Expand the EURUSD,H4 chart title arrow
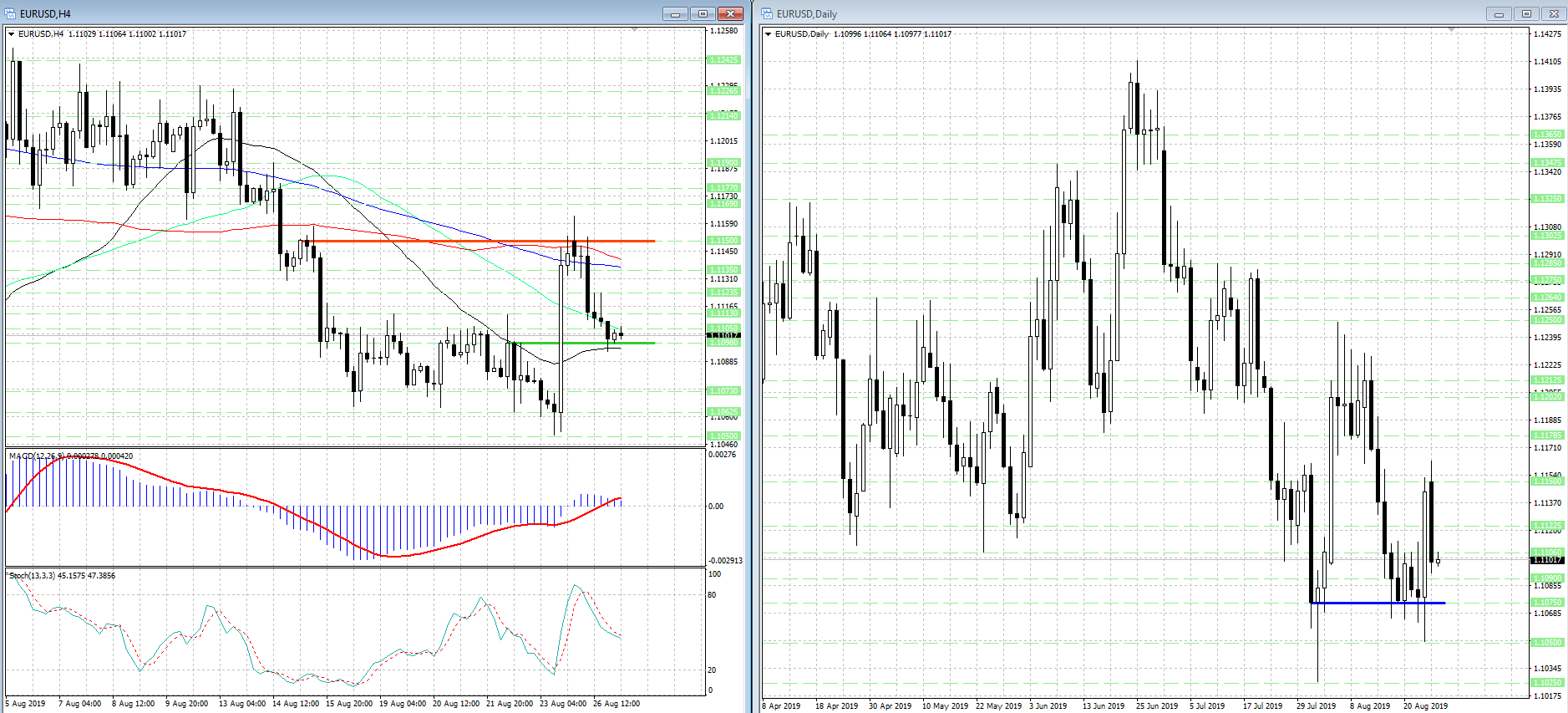Screen dimensions: 1568x713 (x=12, y=34)
